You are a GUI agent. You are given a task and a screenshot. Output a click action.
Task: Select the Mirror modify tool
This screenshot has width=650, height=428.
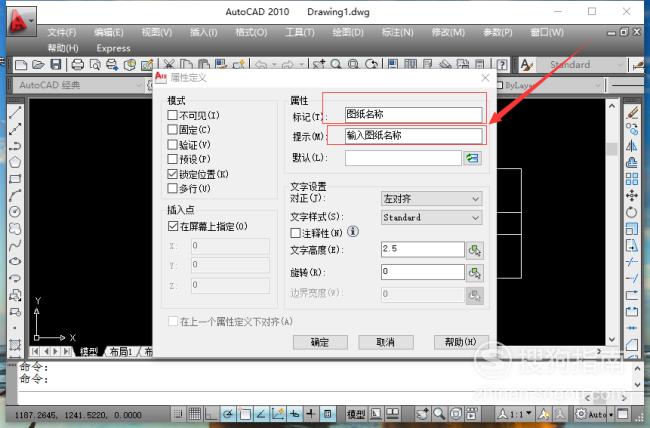pos(632,146)
